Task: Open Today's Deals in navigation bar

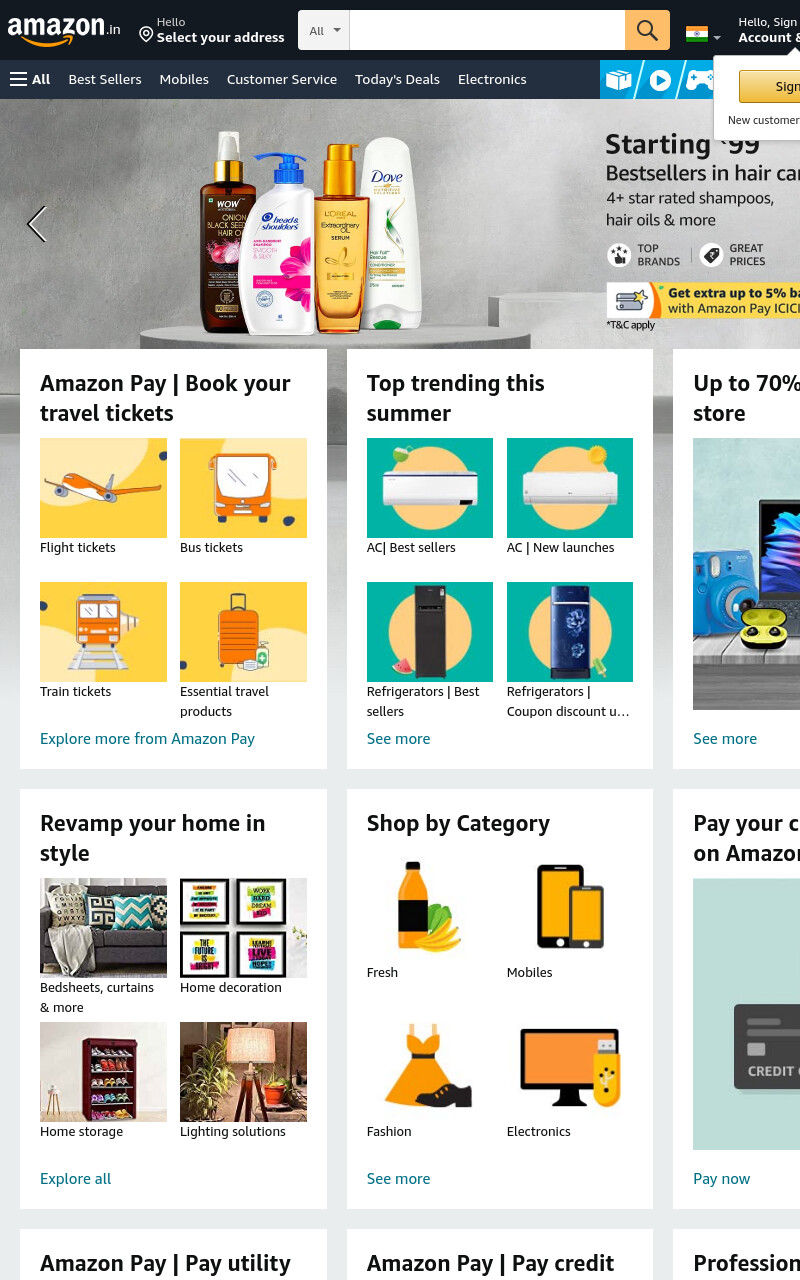Action: point(397,79)
